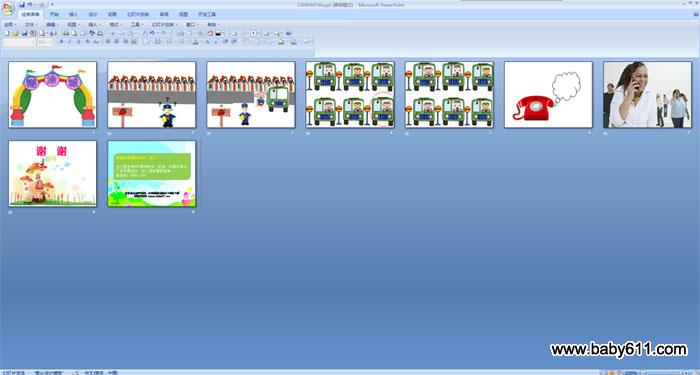Viewport: 700px width, 375px height.
Task: Click the Open folder icon in the classic toolbar
Action: 15,33
